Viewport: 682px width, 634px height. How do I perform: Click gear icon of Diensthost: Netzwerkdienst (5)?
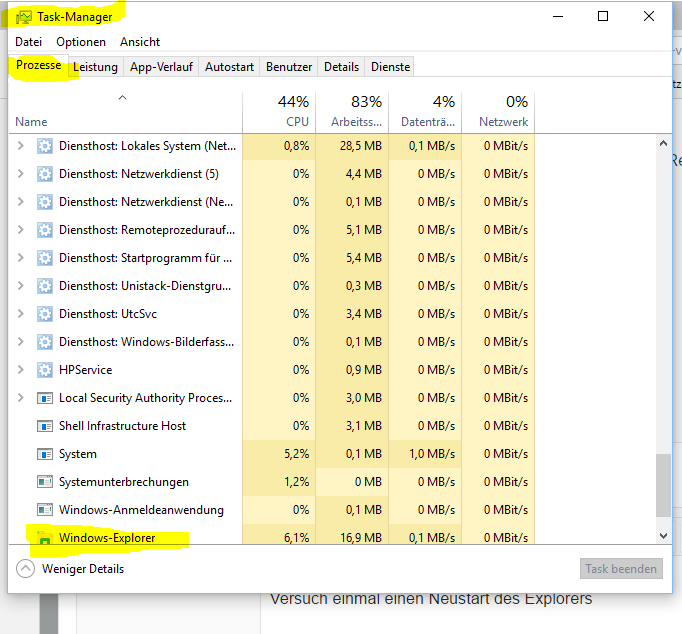(45, 174)
